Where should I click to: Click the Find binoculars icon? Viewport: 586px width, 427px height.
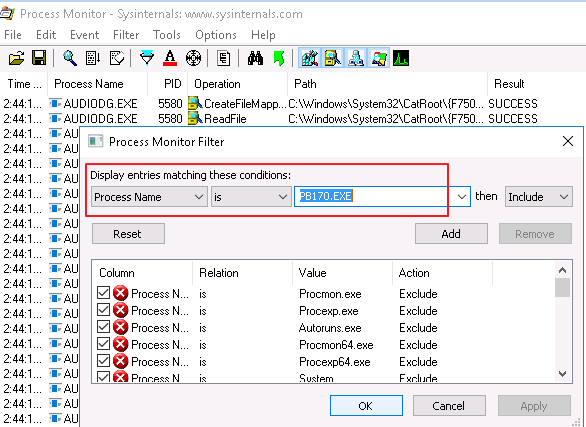tap(255, 58)
